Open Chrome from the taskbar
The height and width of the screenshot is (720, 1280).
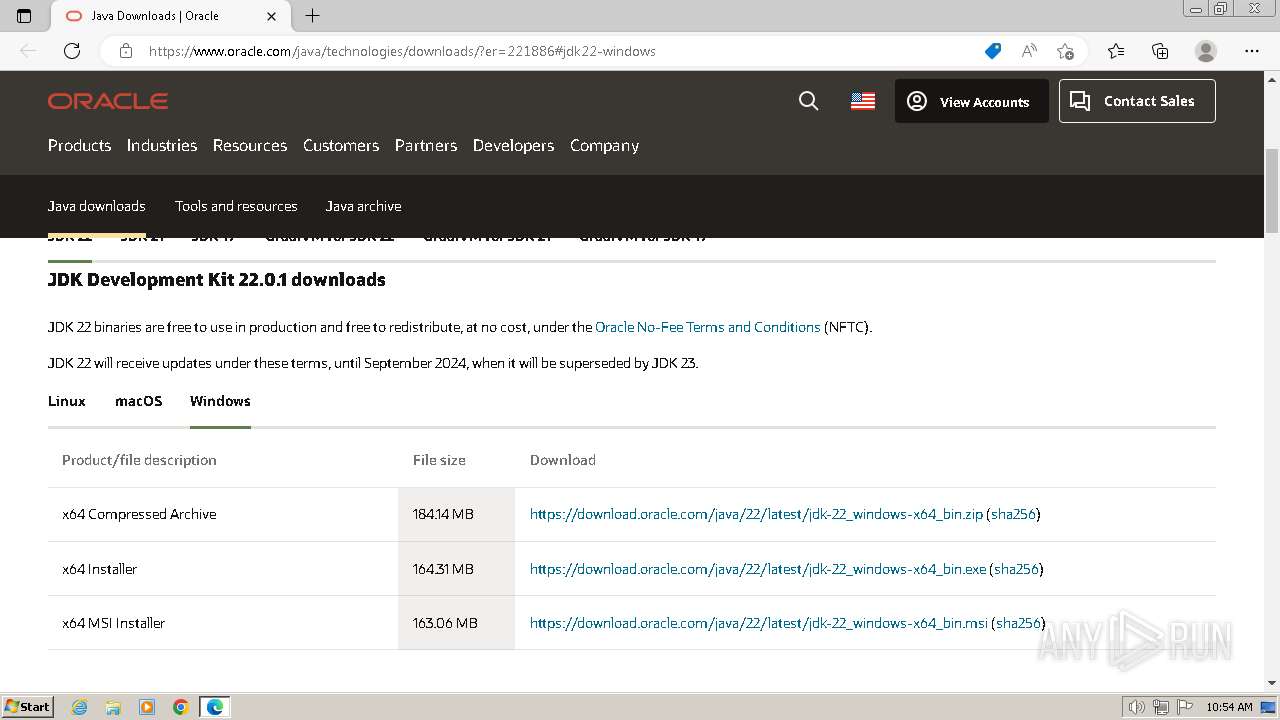tap(181, 707)
